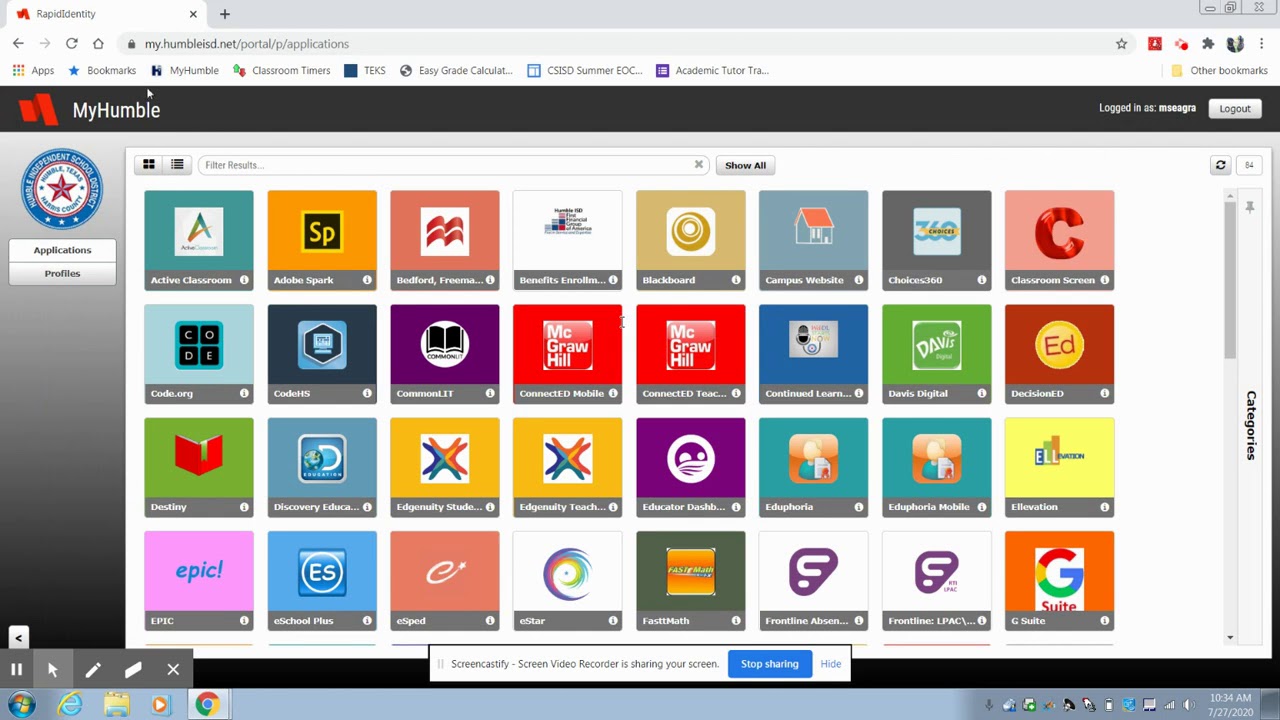Open Edgenuity Student app
Viewport: 1280px width, 720px height.
[444, 467]
